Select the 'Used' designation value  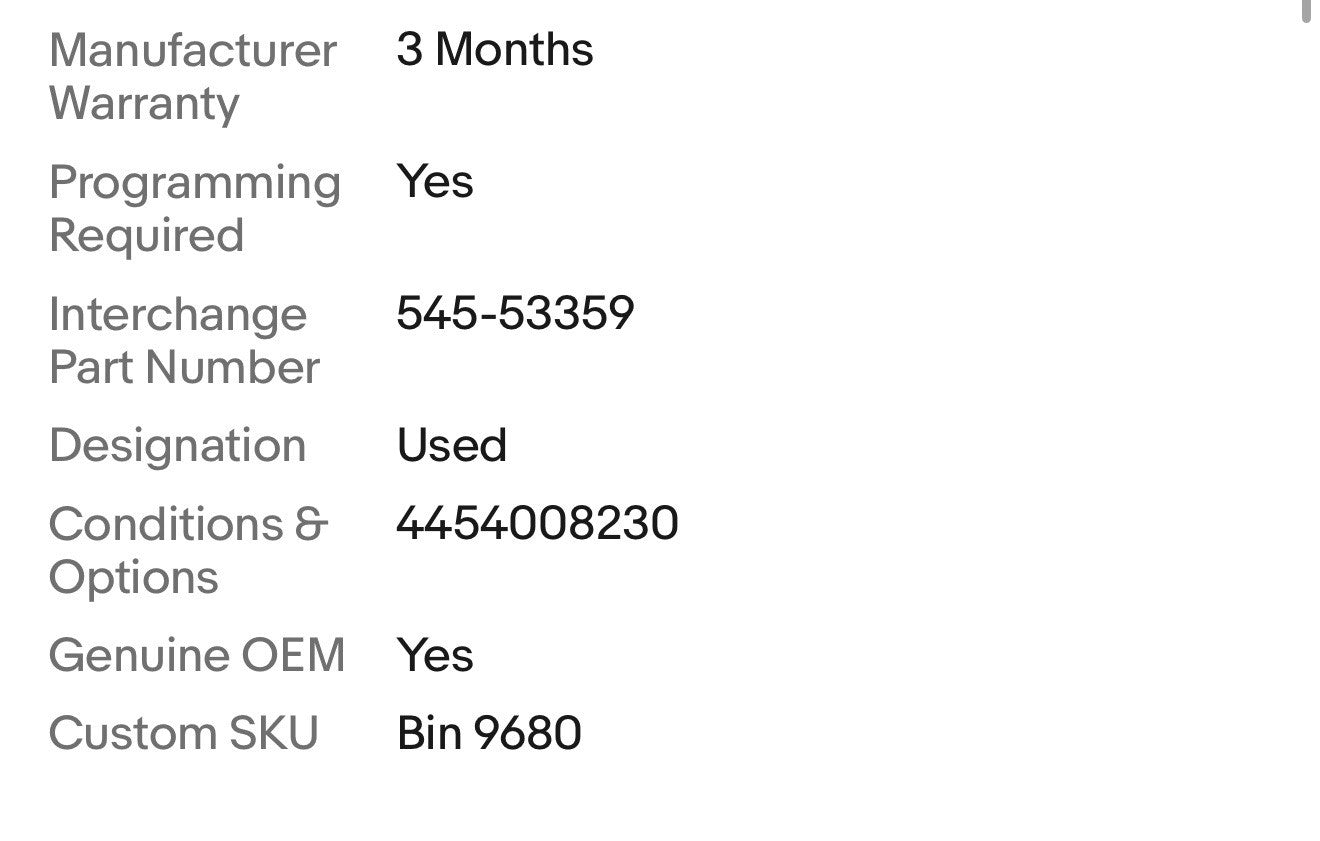point(451,446)
